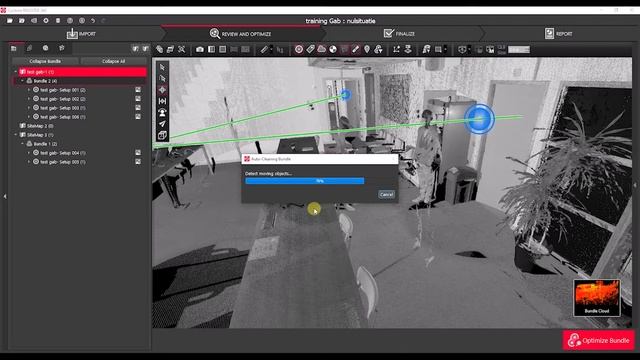Click the zoom-extents icon in toolbar
The image size is (640, 360).
point(182,49)
